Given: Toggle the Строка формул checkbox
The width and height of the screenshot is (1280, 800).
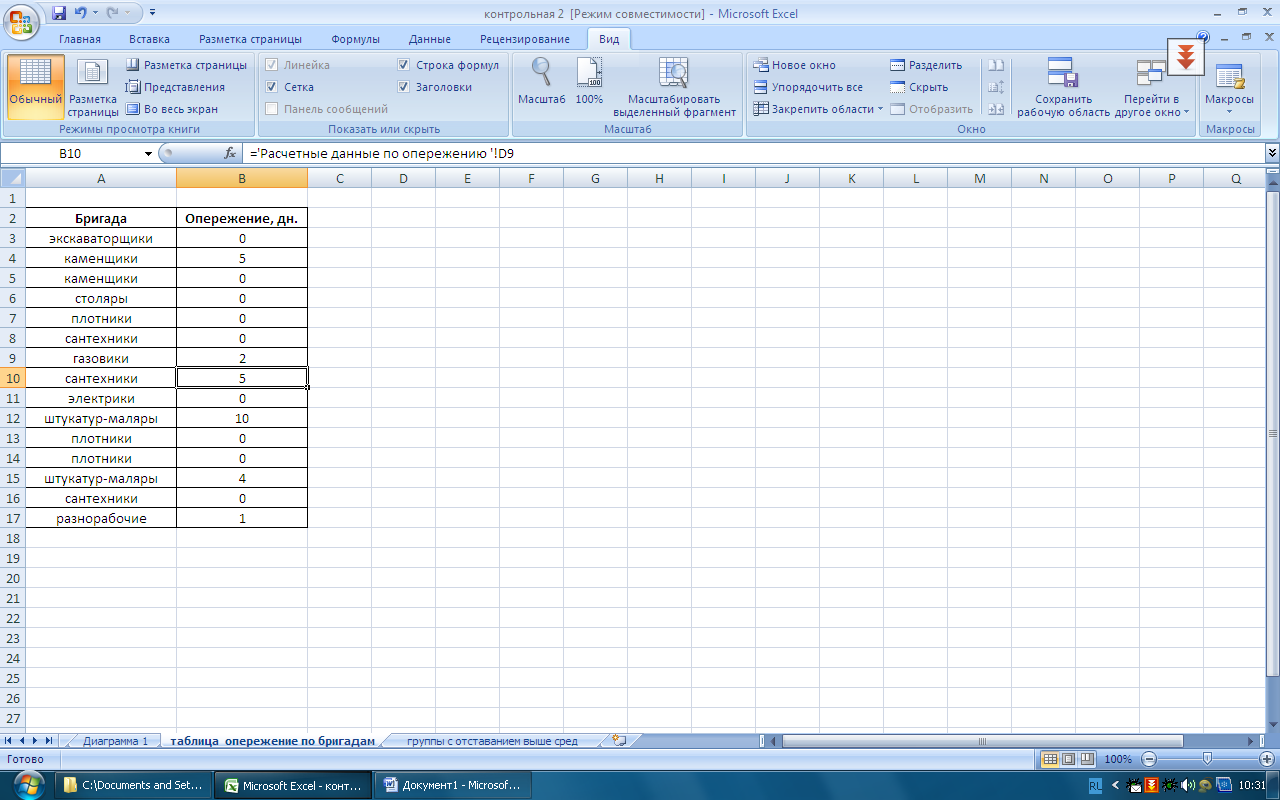Looking at the screenshot, I should tap(403, 65).
